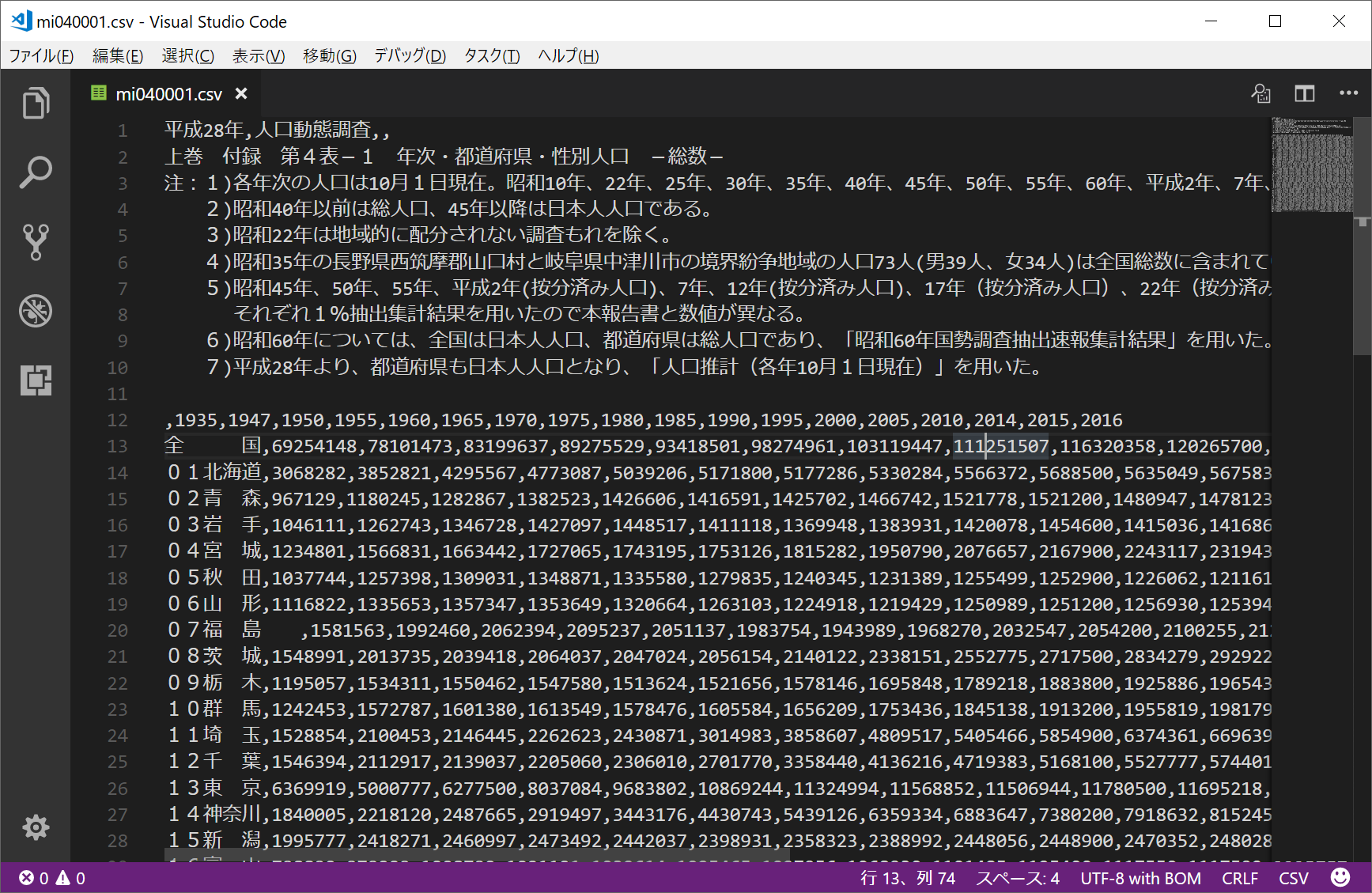
Task: Click the ０１北海道 row label
Action: (213, 473)
